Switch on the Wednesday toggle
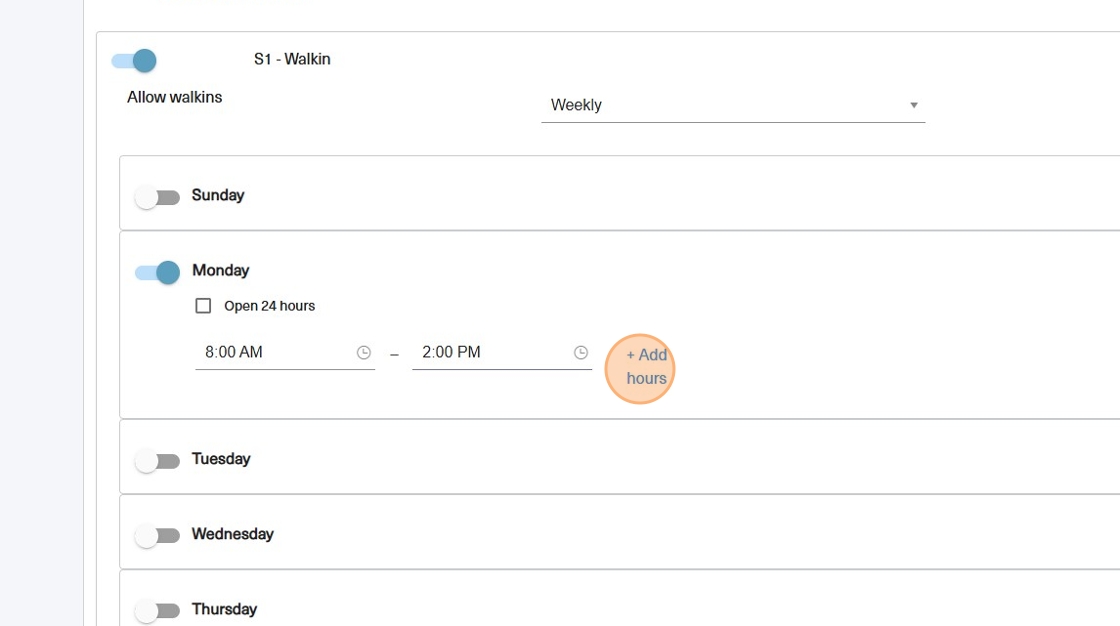 click(157, 536)
